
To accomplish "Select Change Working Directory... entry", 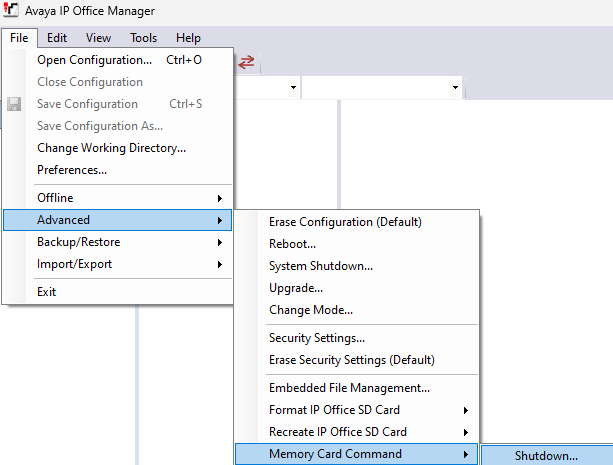I will click(x=118, y=148).
